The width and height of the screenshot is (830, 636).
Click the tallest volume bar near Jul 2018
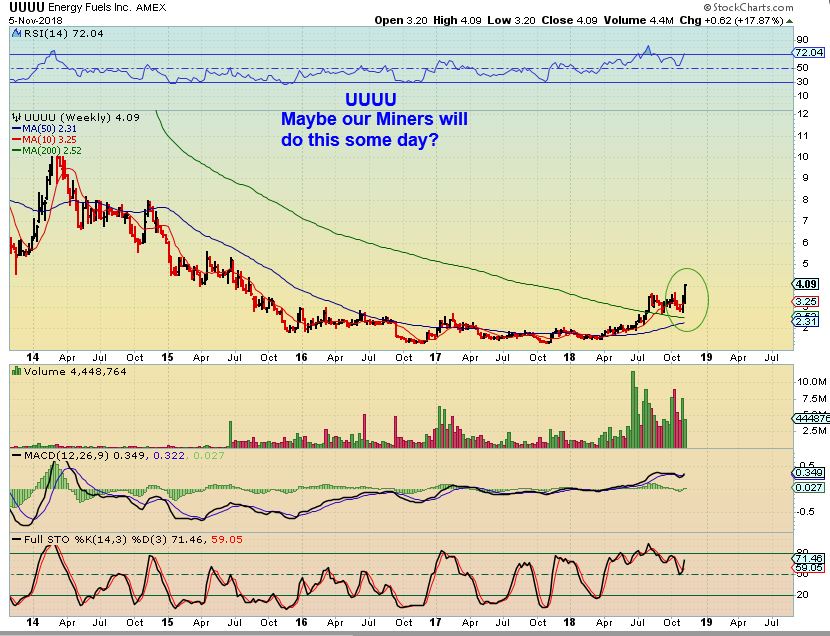click(633, 410)
